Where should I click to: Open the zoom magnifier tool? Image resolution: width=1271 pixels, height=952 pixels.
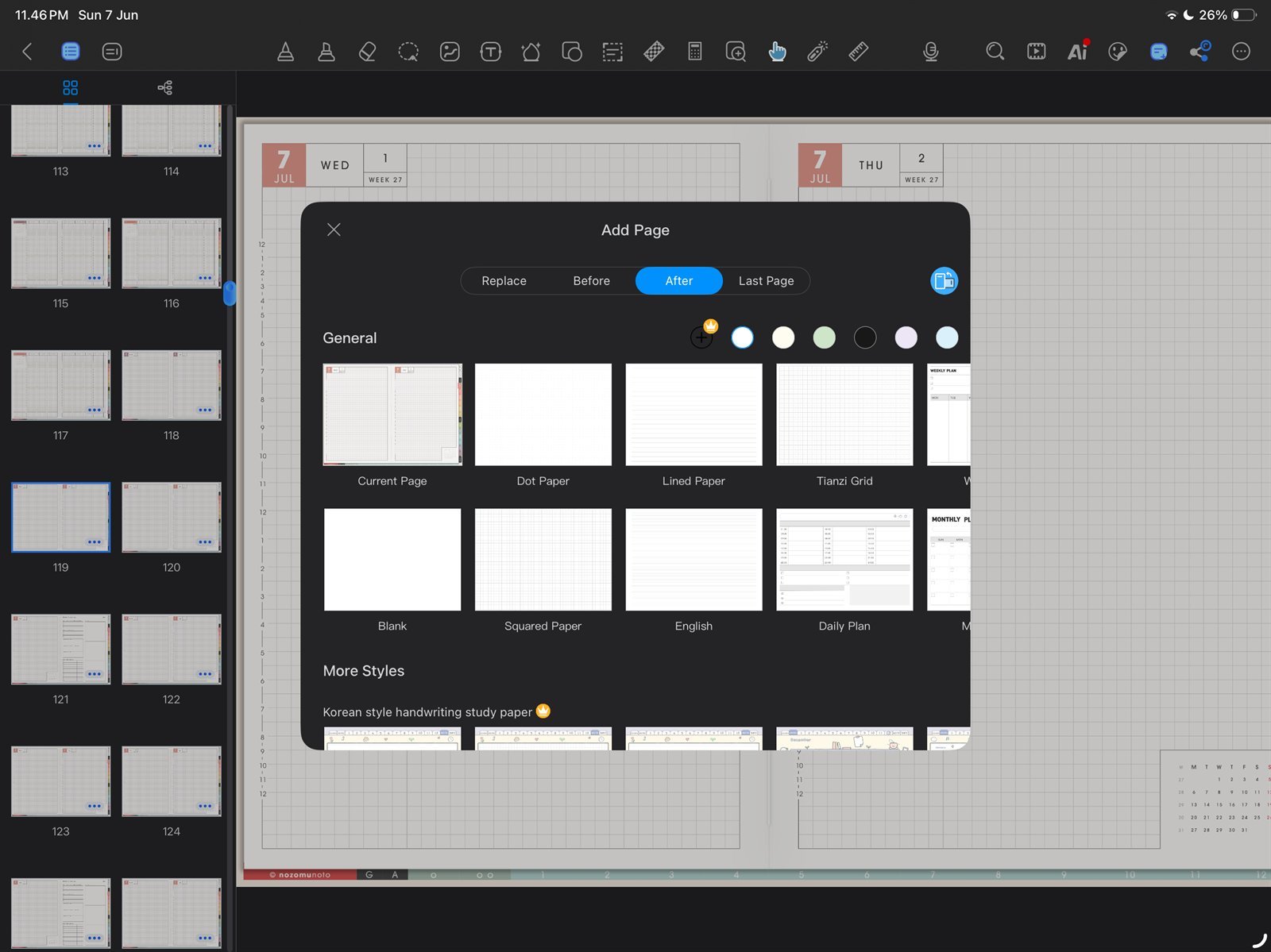click(x=736, y=52)
